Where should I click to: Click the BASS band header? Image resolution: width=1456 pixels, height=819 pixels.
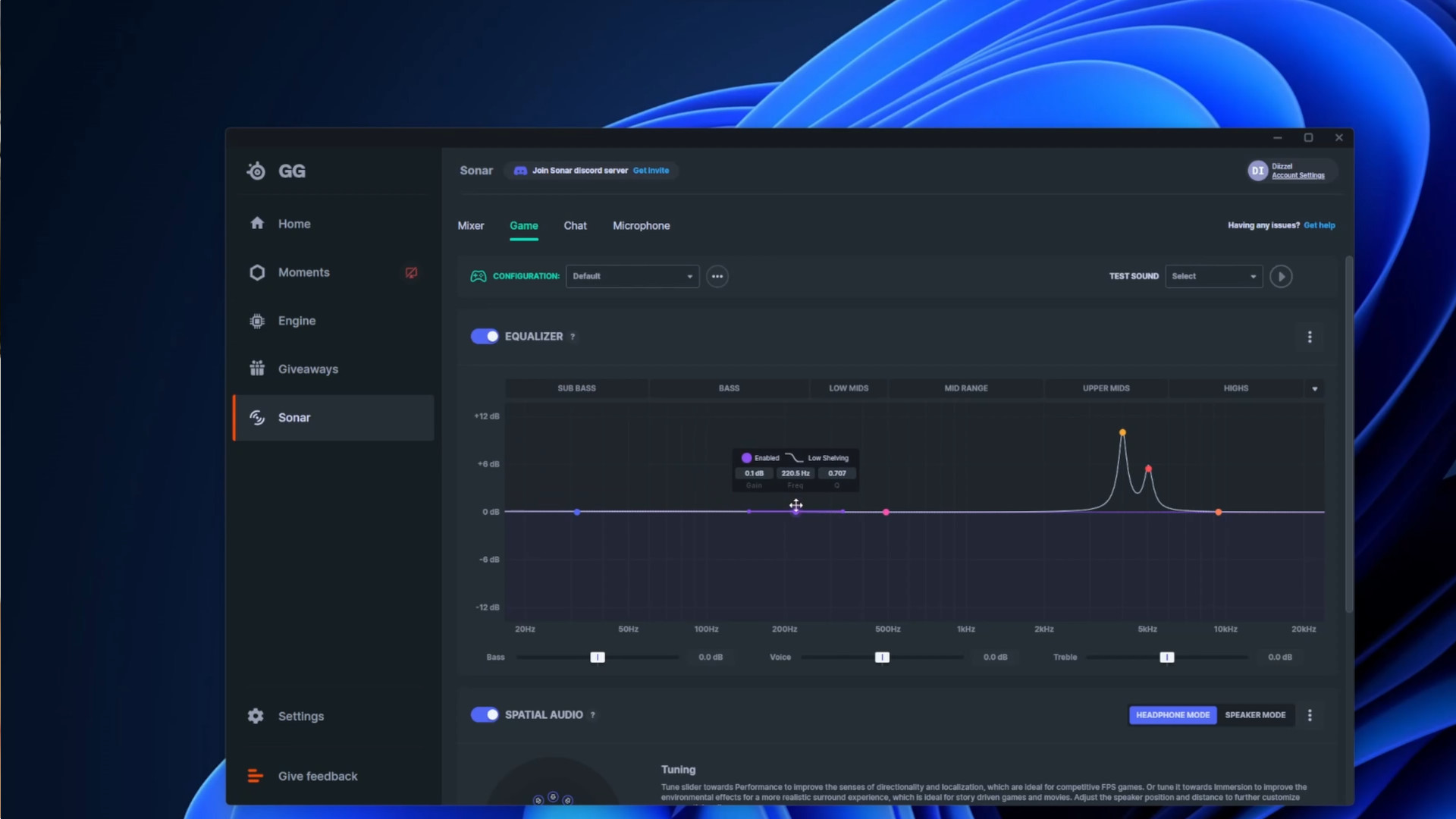point(729,388)
